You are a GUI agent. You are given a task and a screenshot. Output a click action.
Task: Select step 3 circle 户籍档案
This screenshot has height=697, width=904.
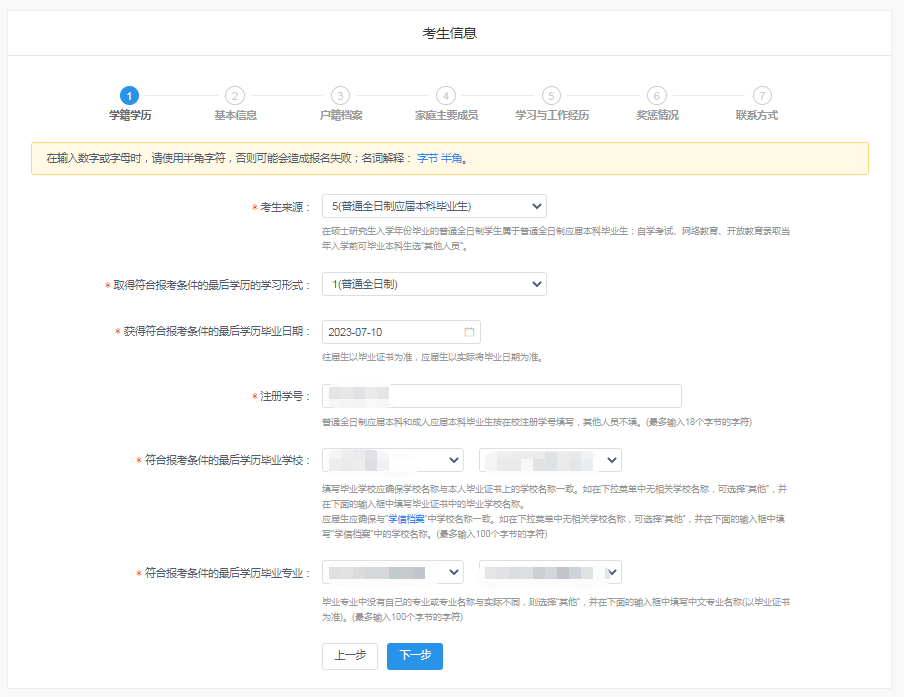(x=340, y=95)
